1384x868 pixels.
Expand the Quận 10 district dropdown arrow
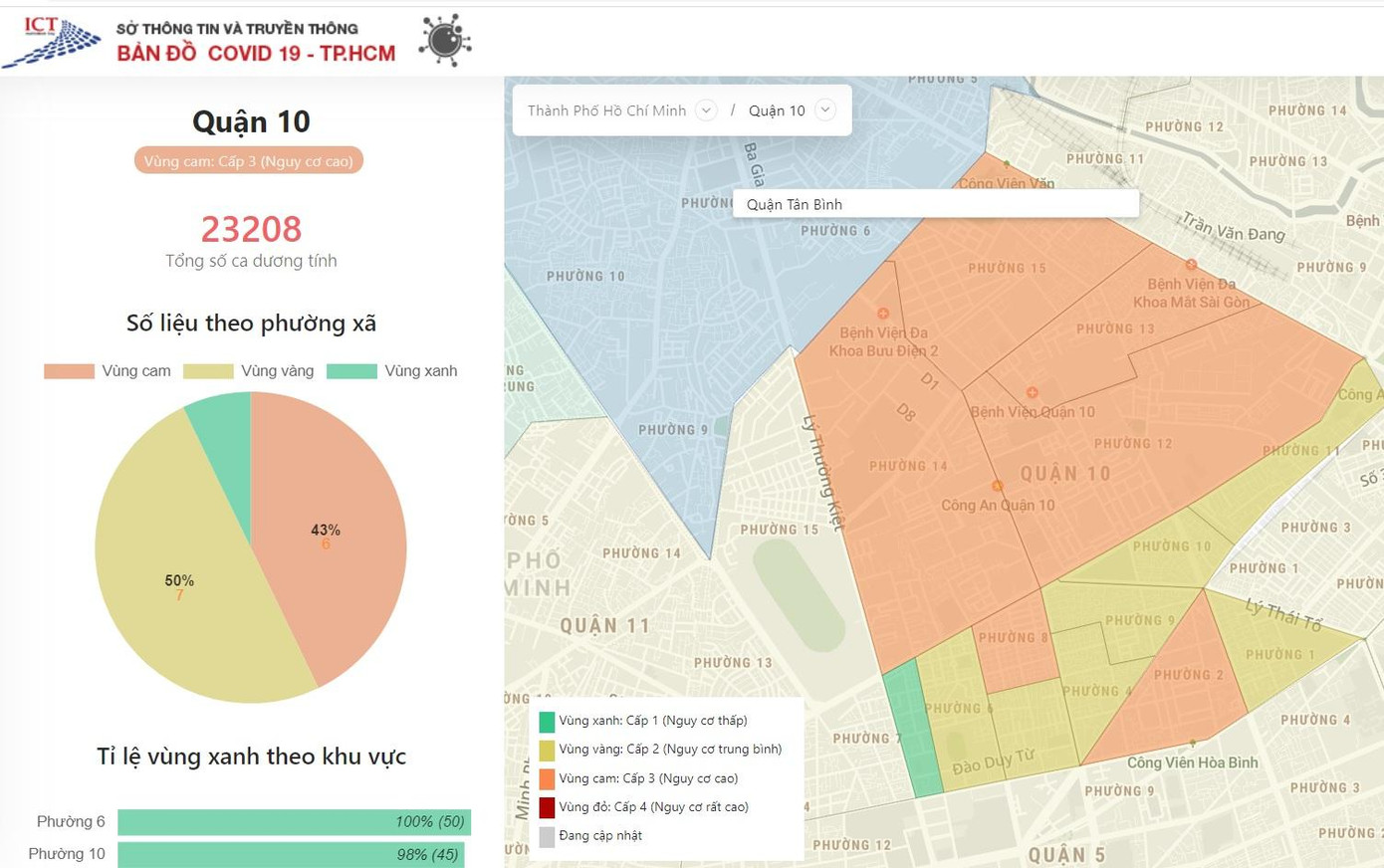point(825,110)
